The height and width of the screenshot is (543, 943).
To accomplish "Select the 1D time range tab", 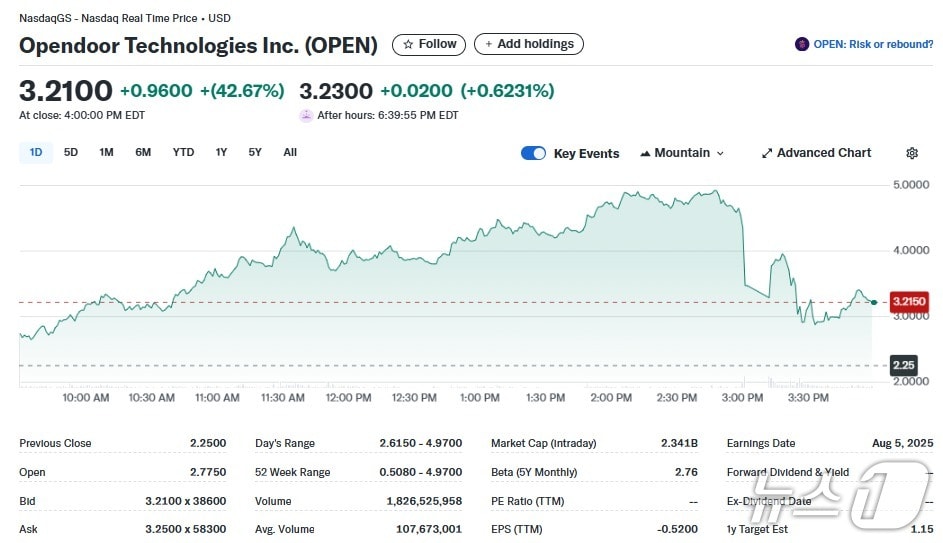I will (x=36, y=152).
